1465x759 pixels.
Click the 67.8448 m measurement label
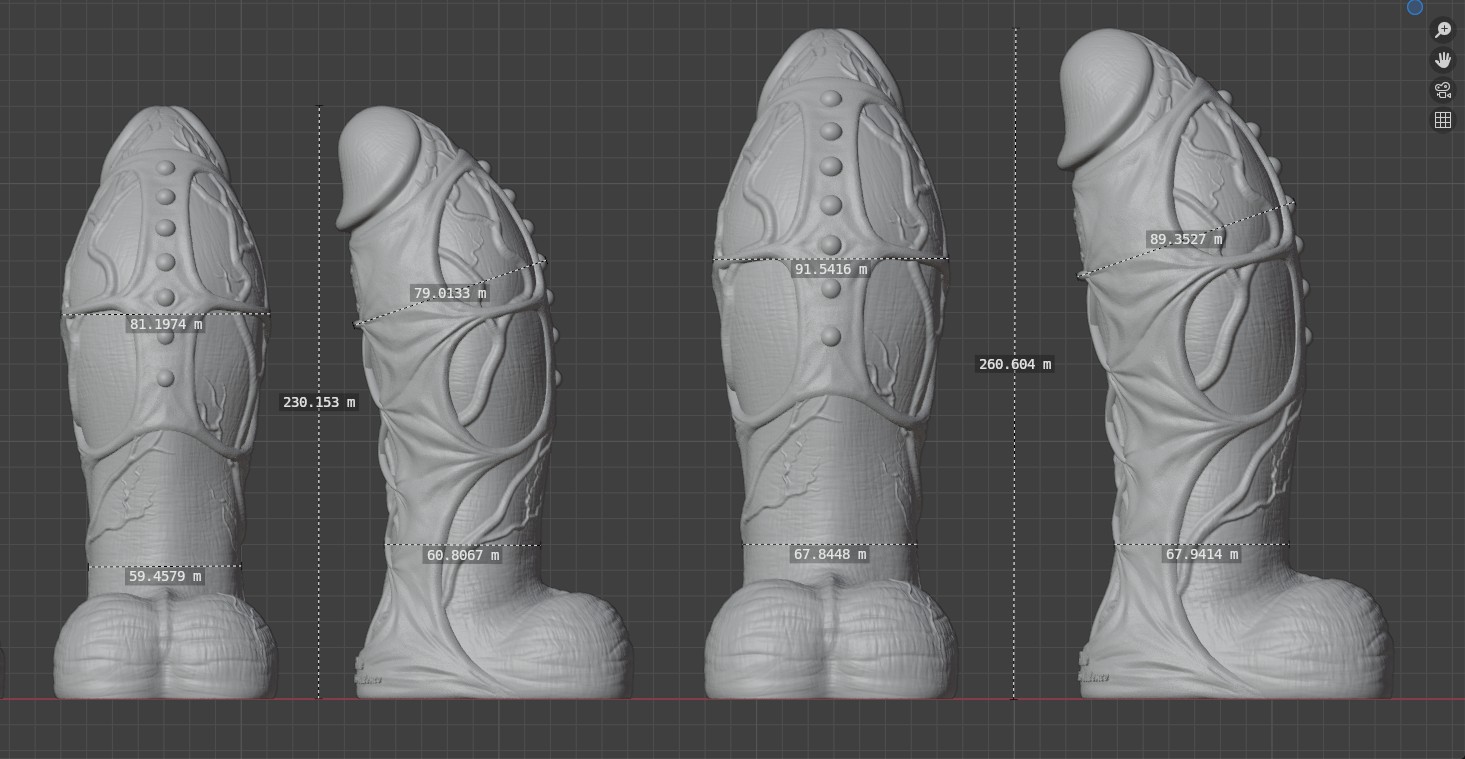tap(830, 554)
